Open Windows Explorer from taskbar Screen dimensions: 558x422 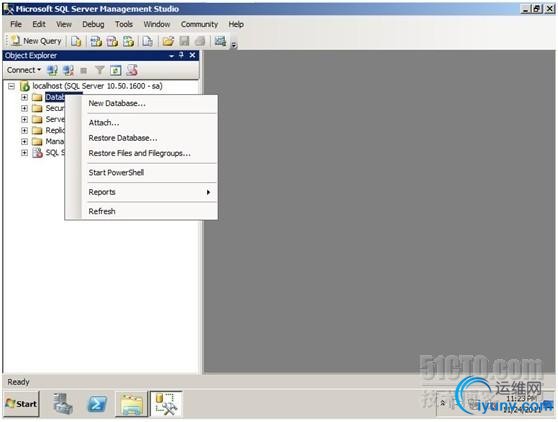tap(132, 404)
